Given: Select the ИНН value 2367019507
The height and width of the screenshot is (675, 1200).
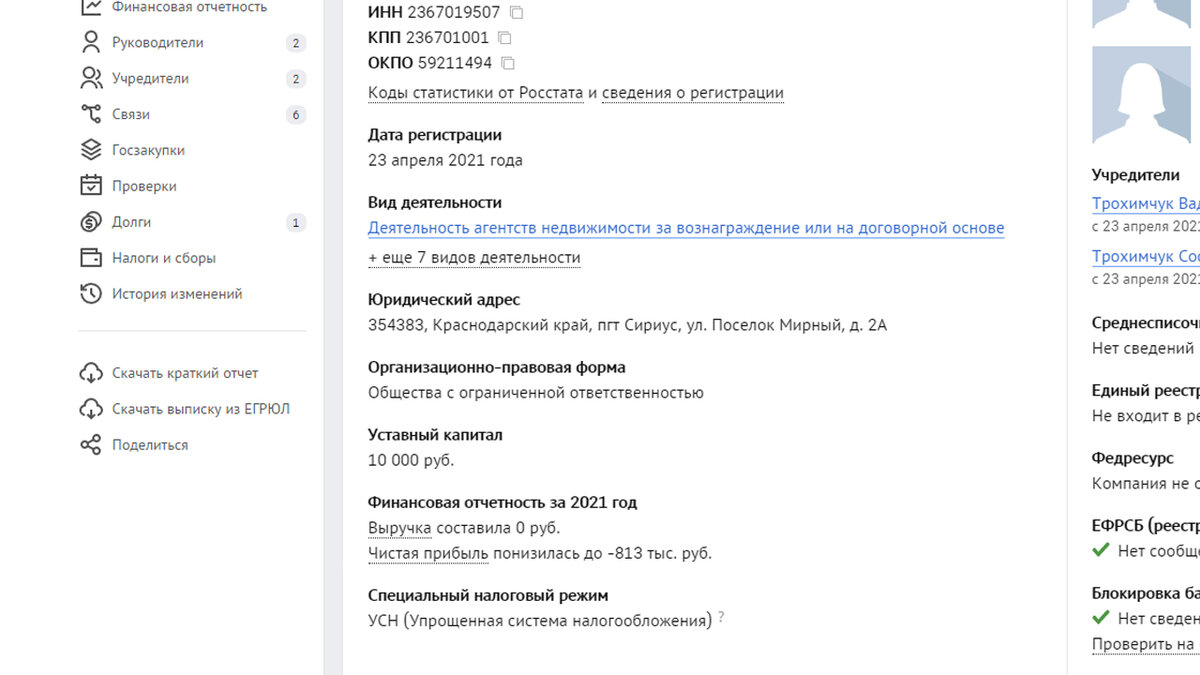Looking at the screenshot, I should pos(453,13).
